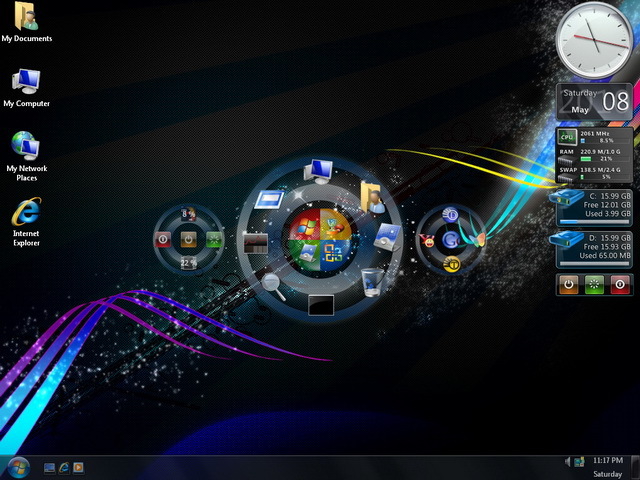Click the green drive quadrant in center orb

pyautogui.click(x=305, y=255)
